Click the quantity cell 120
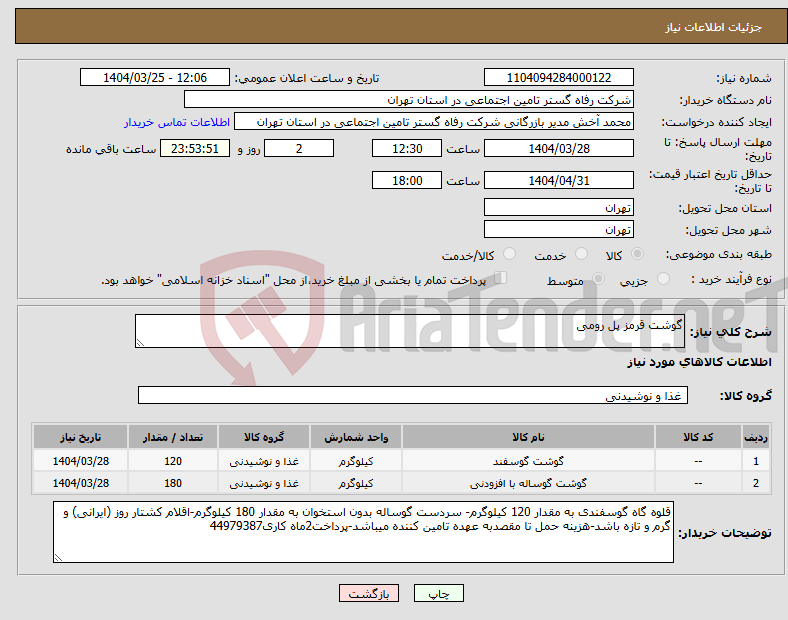Image resolution: width=788 pixels, height=620 pixels. coord(173,461)
